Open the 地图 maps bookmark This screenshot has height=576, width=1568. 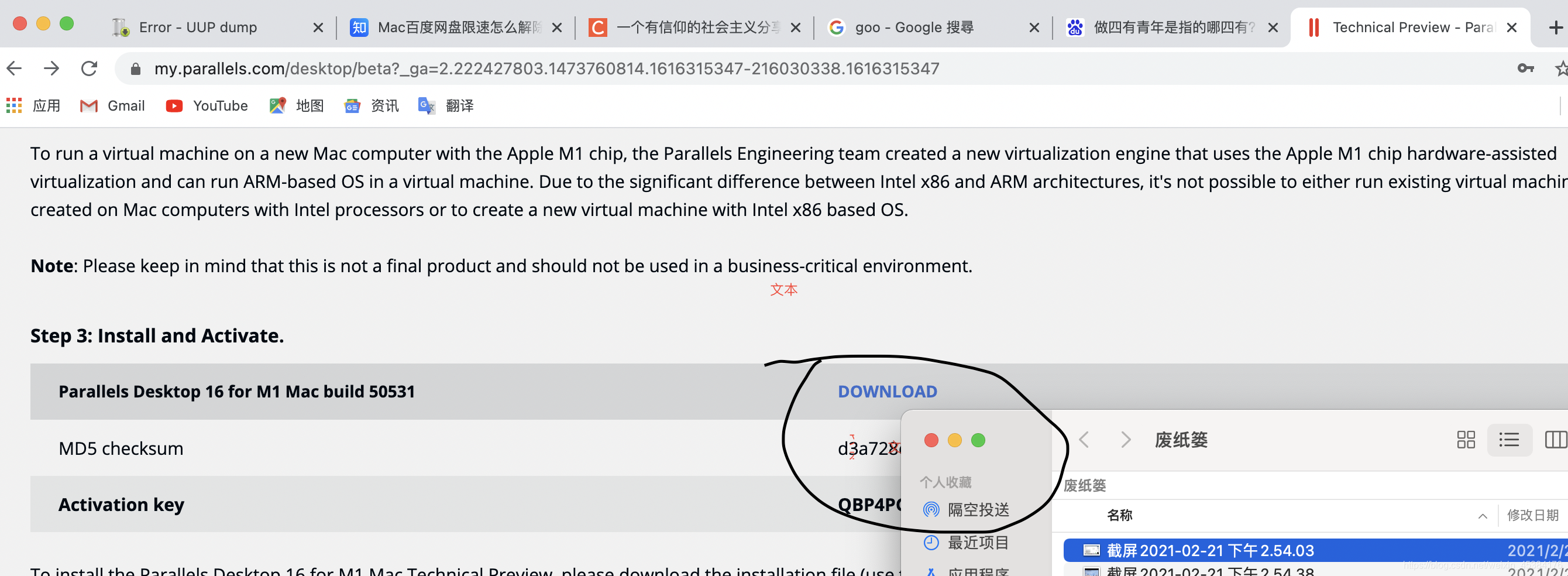click(x=297, y=105)
